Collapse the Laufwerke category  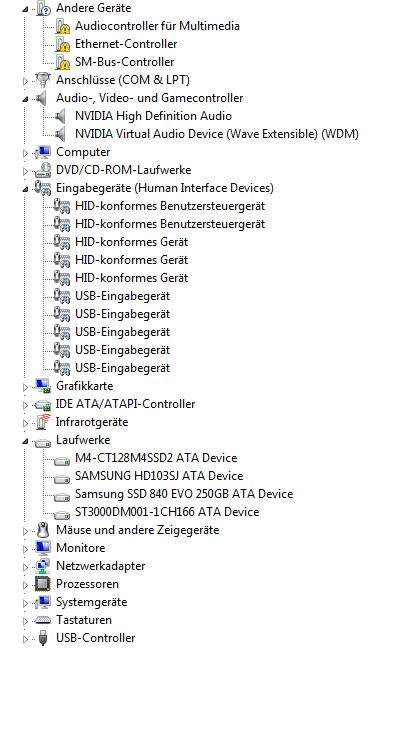click(x=25, y=441)
